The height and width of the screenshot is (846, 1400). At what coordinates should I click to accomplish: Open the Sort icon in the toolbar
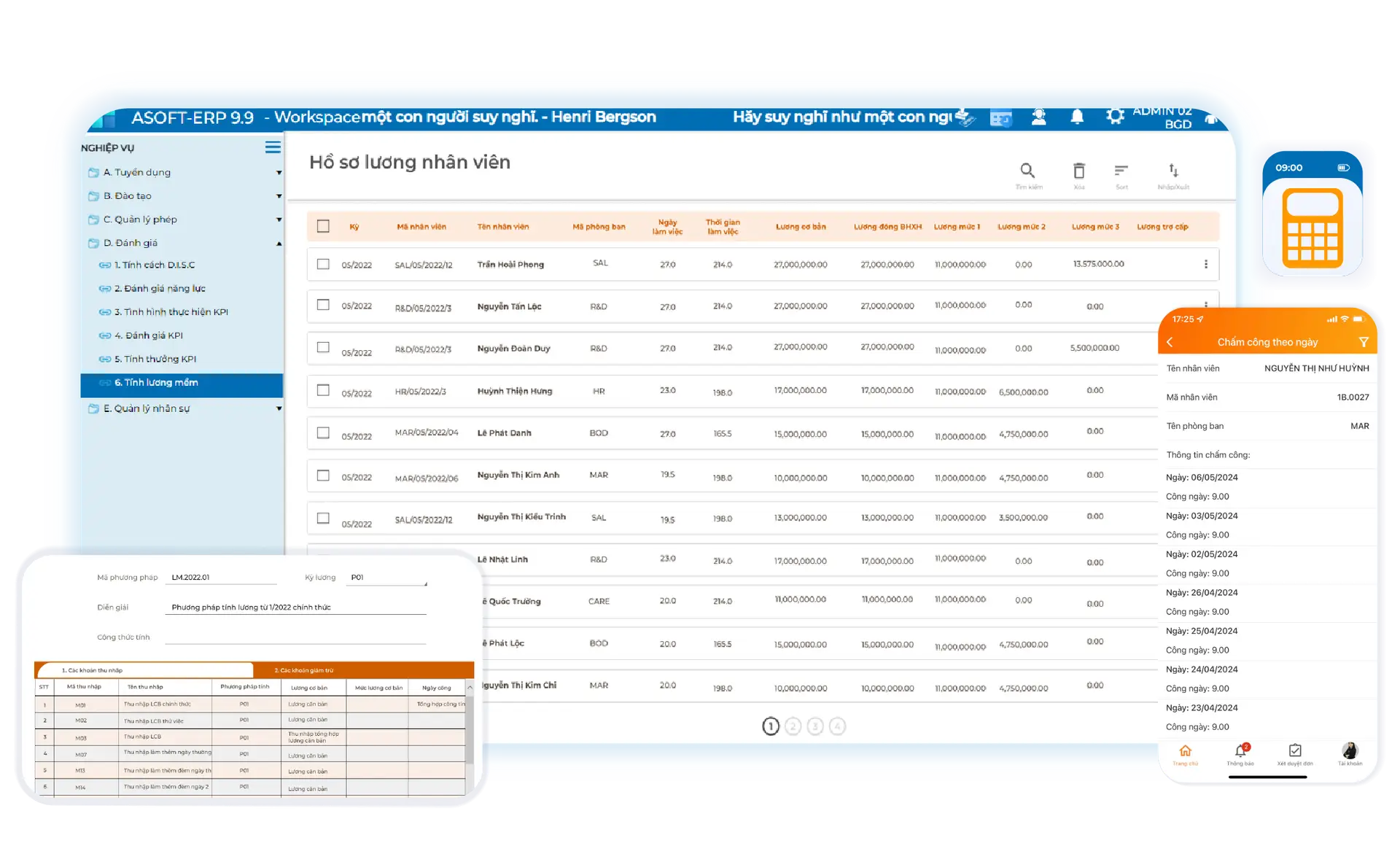coord(1121,171)
